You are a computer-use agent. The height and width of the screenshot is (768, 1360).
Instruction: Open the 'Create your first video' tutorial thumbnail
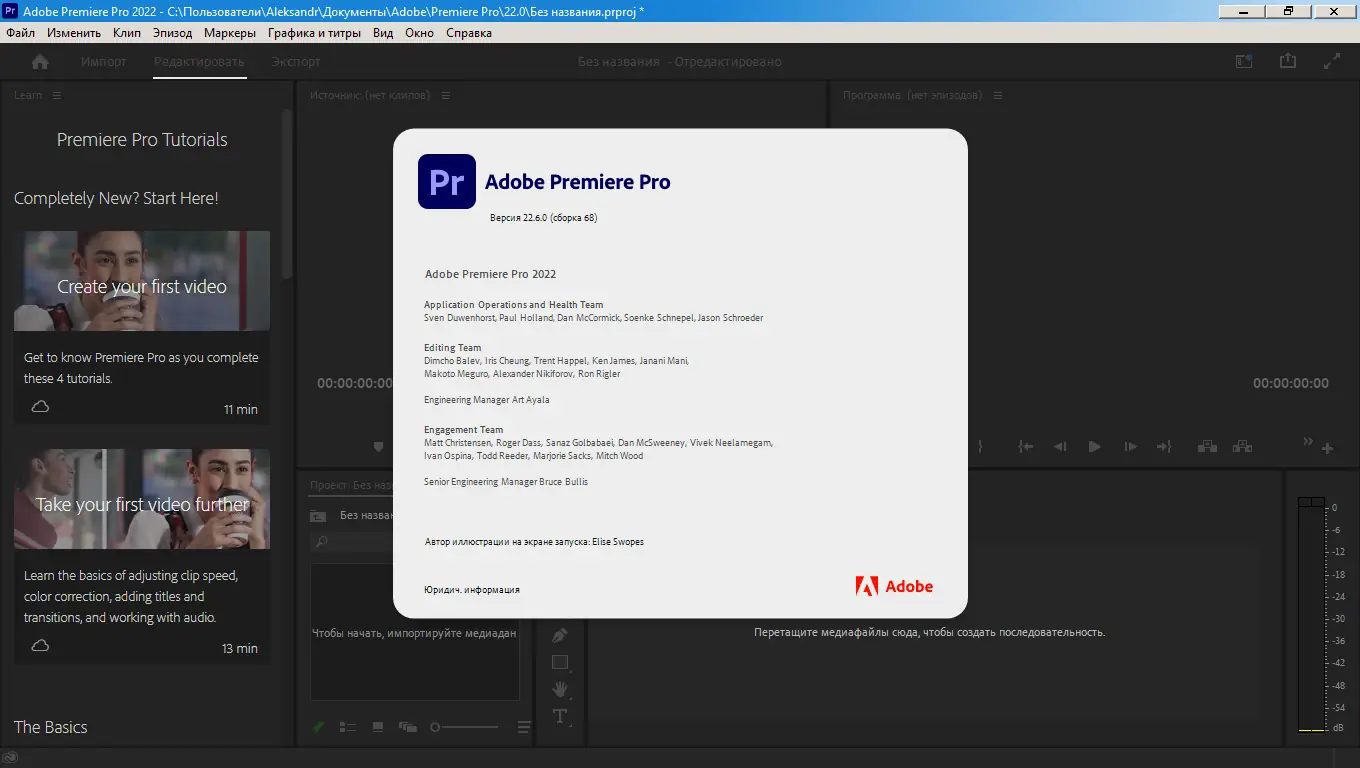coord(142,281)
